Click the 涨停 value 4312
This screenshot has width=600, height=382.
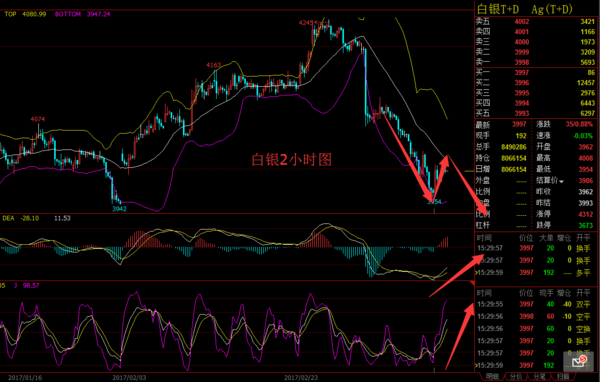click(x=585, y=214)
